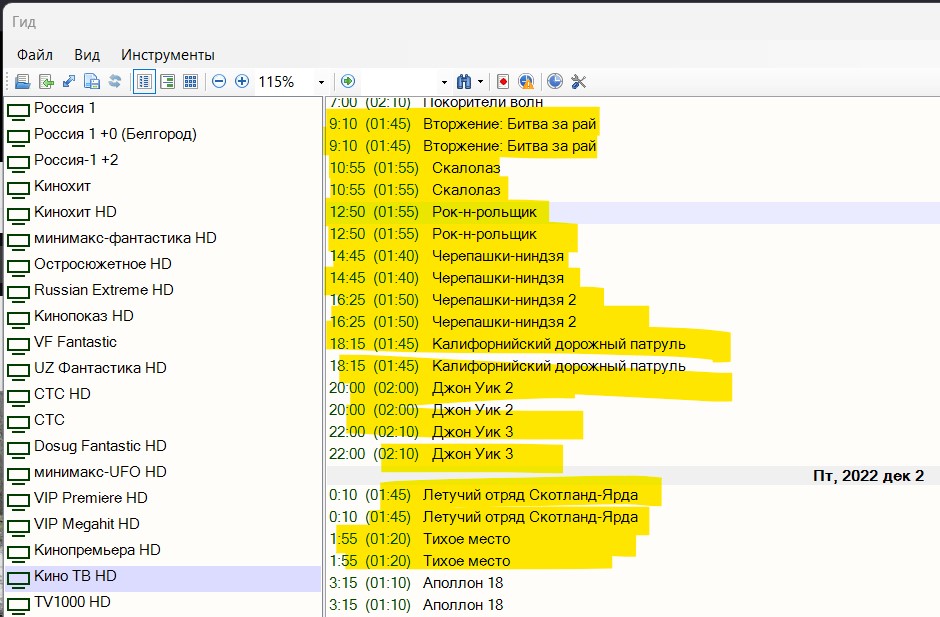The width and height of the screenshot is (940, 617).
Task: Click the binoculars search icon
Action: tap(464, 82)
